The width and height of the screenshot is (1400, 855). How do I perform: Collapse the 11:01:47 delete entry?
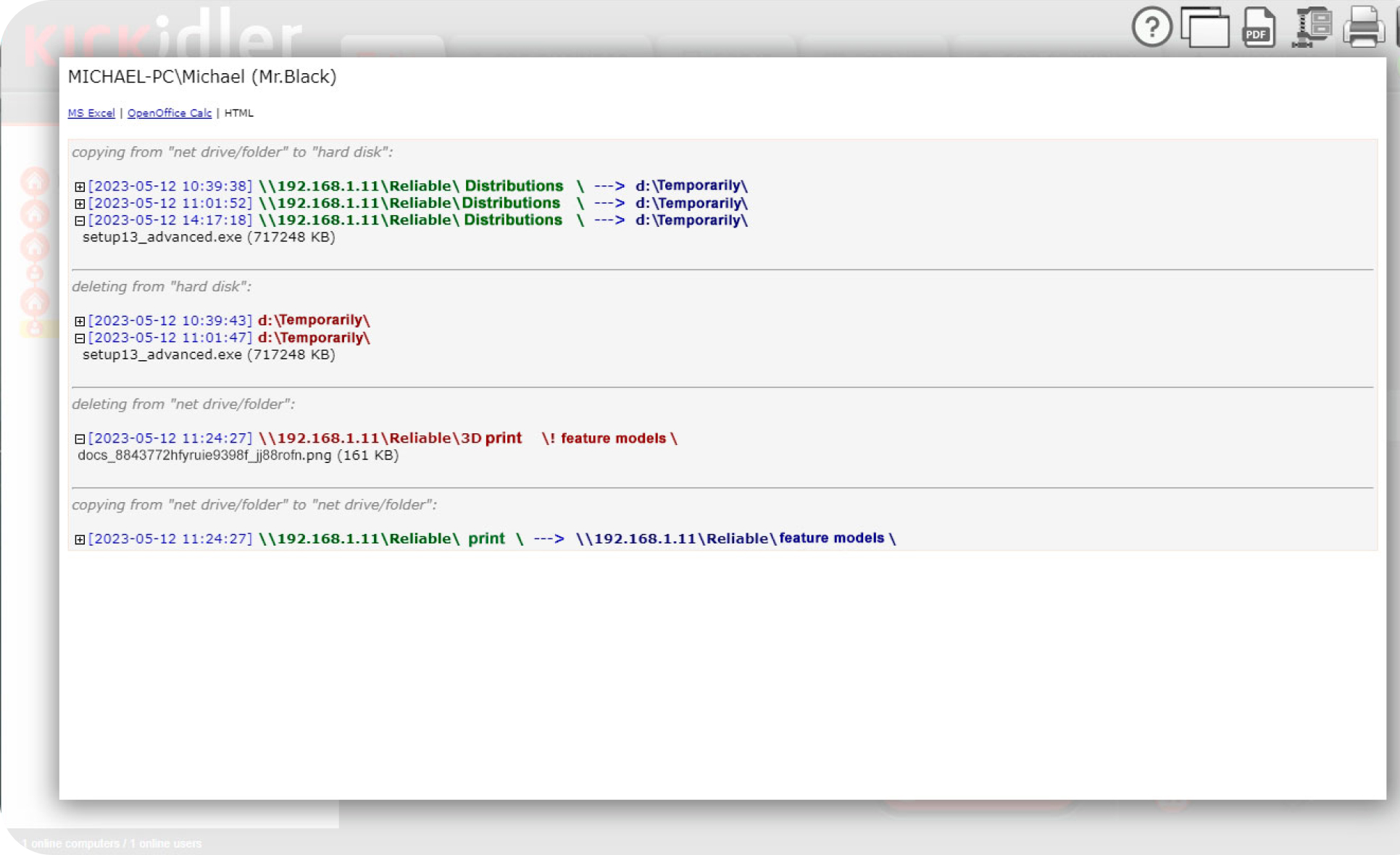click(x=80, y=338)
